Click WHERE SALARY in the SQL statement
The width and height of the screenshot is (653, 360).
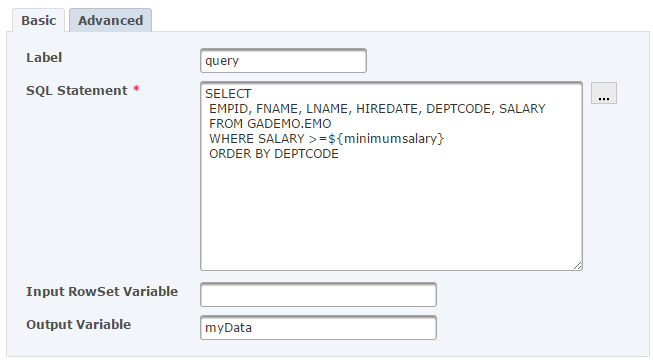tap(257, 139)
